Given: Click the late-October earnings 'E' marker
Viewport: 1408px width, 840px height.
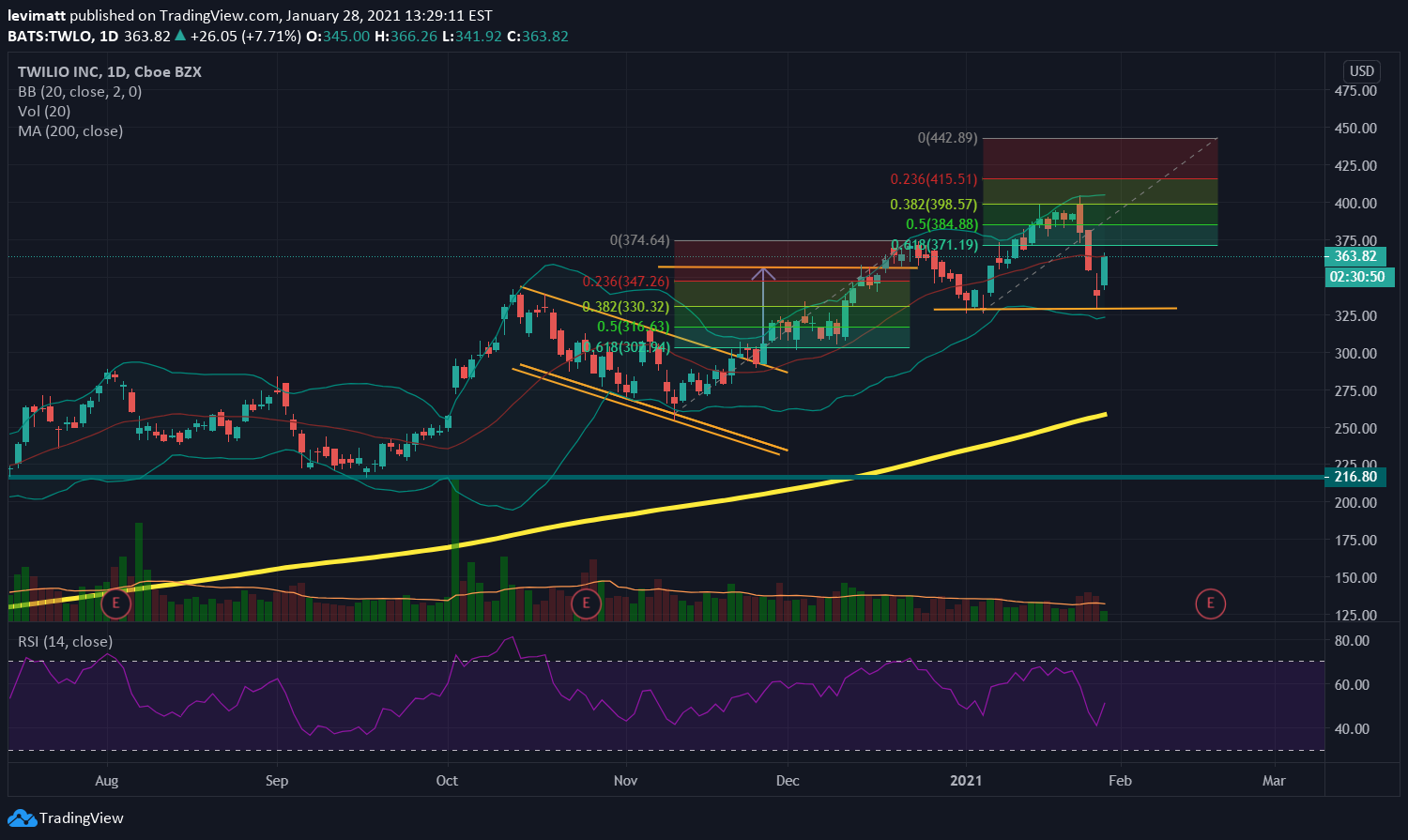Looking at the screenshot, I should tap(587, 603).
